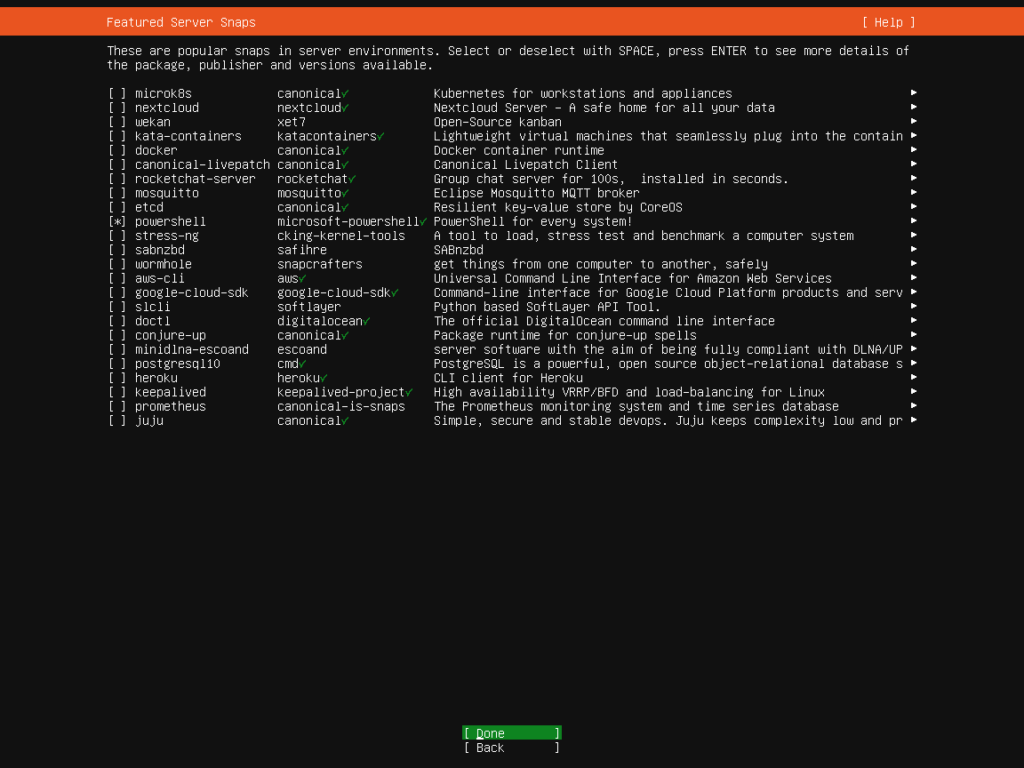Enable the juju snap checkbox
Screen dimensions: 1024x768
point(118,421)
